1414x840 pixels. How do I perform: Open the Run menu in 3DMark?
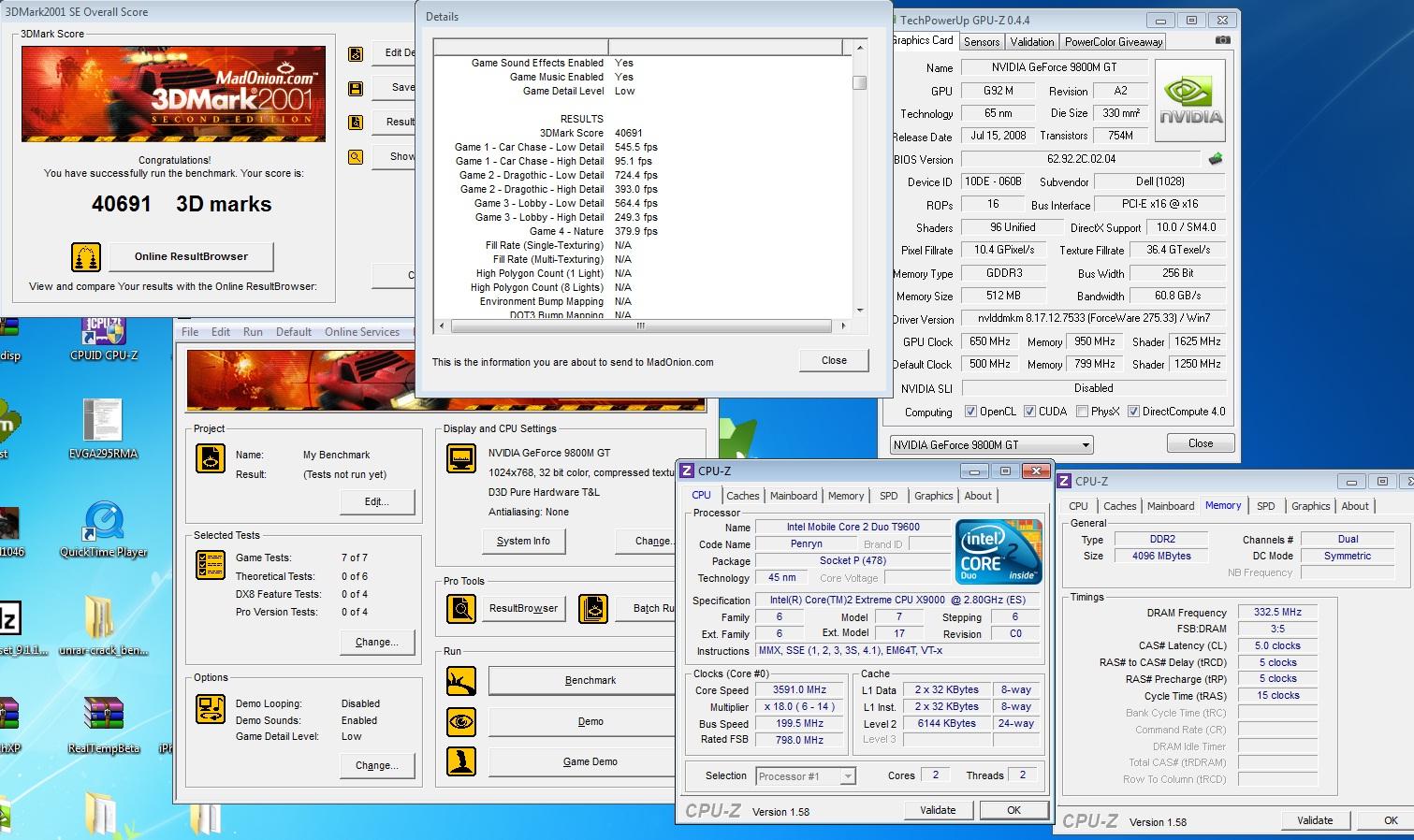tap(253, 332)
